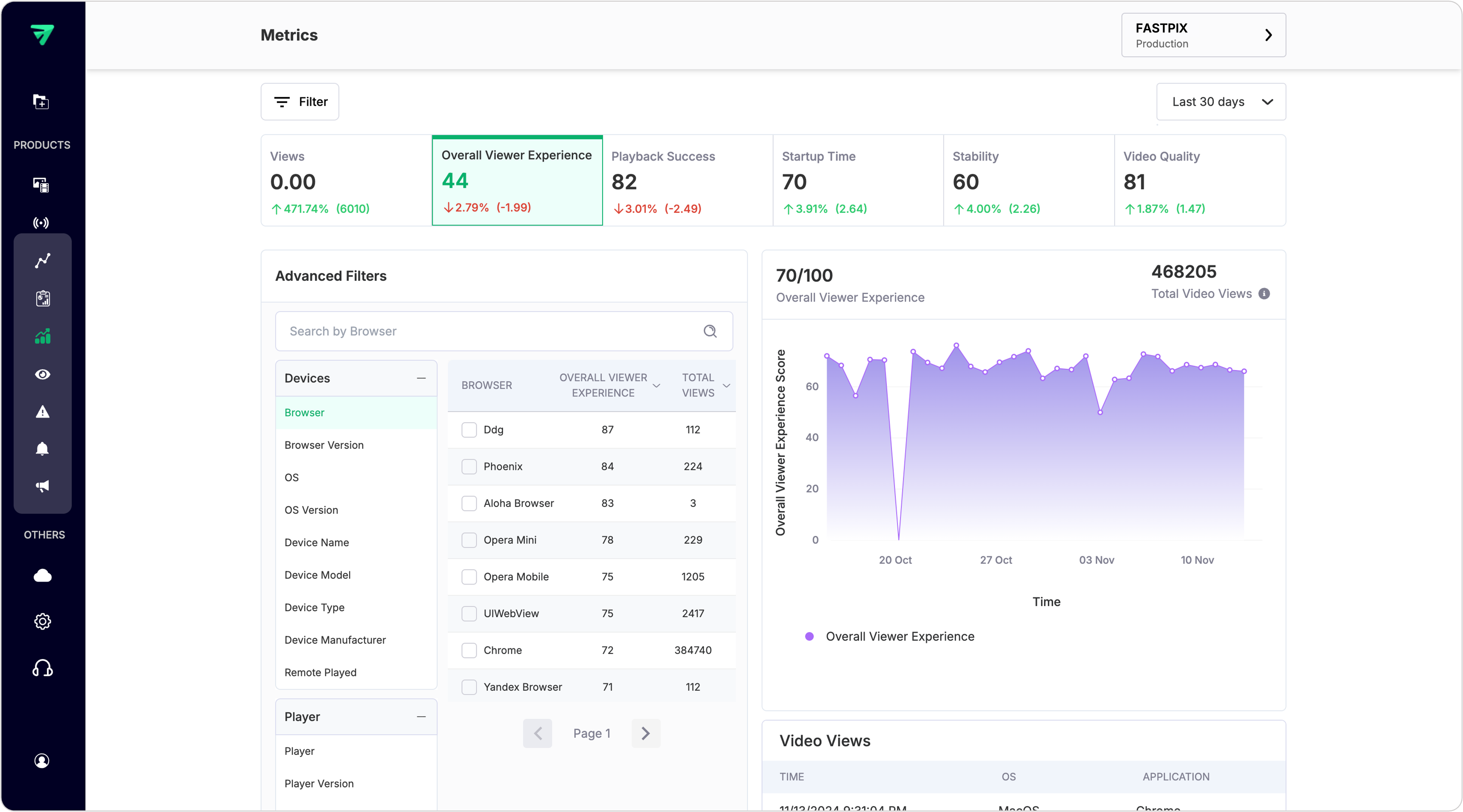
Task: Click the green bar chart metrics icon
Action: pyautogui.click(x=42, y=336)
